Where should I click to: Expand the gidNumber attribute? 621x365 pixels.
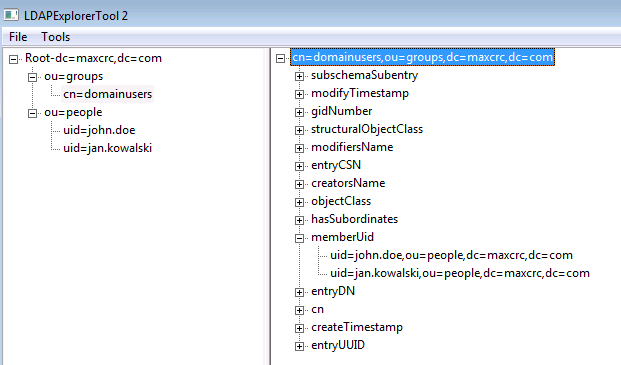tap(299, 112)
